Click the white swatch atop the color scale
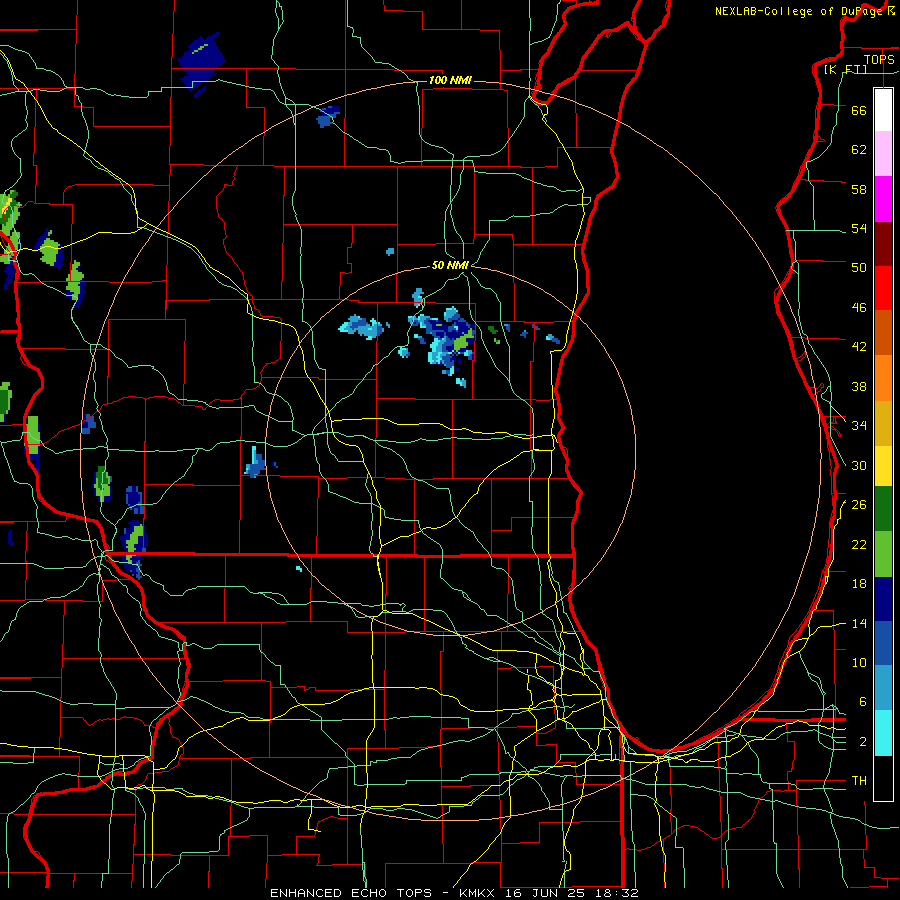This screenshot has width=900, height=900. pos(883,110)
